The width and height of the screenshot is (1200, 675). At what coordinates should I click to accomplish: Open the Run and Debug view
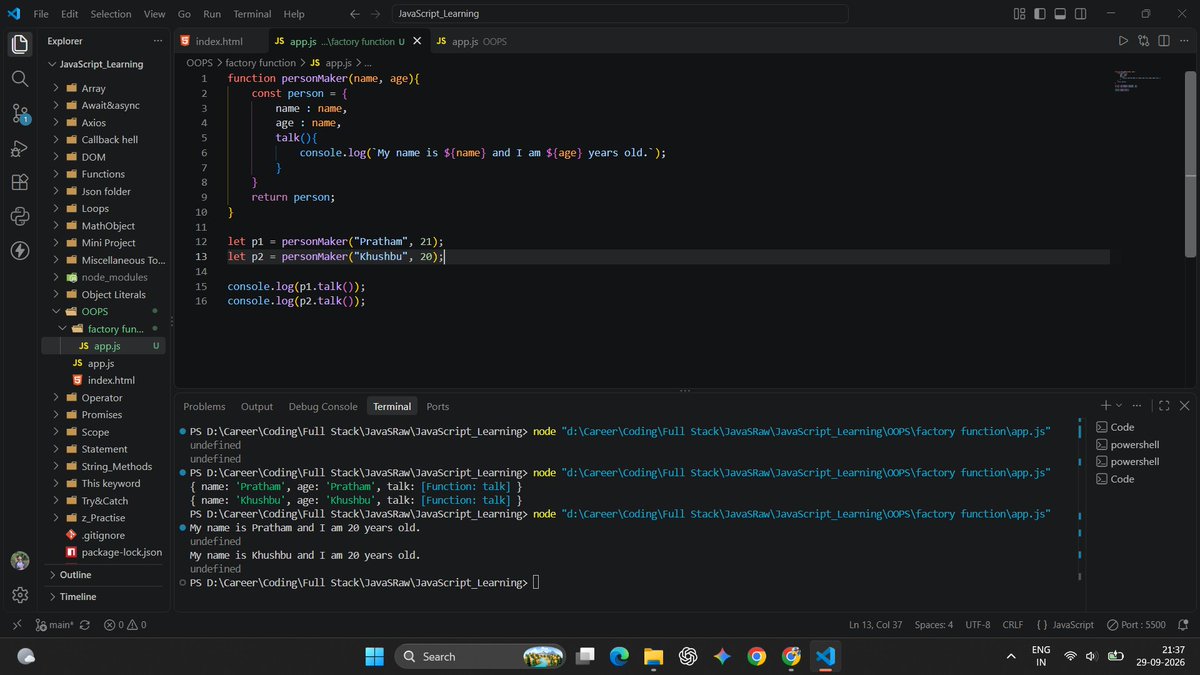coord(19,148)
